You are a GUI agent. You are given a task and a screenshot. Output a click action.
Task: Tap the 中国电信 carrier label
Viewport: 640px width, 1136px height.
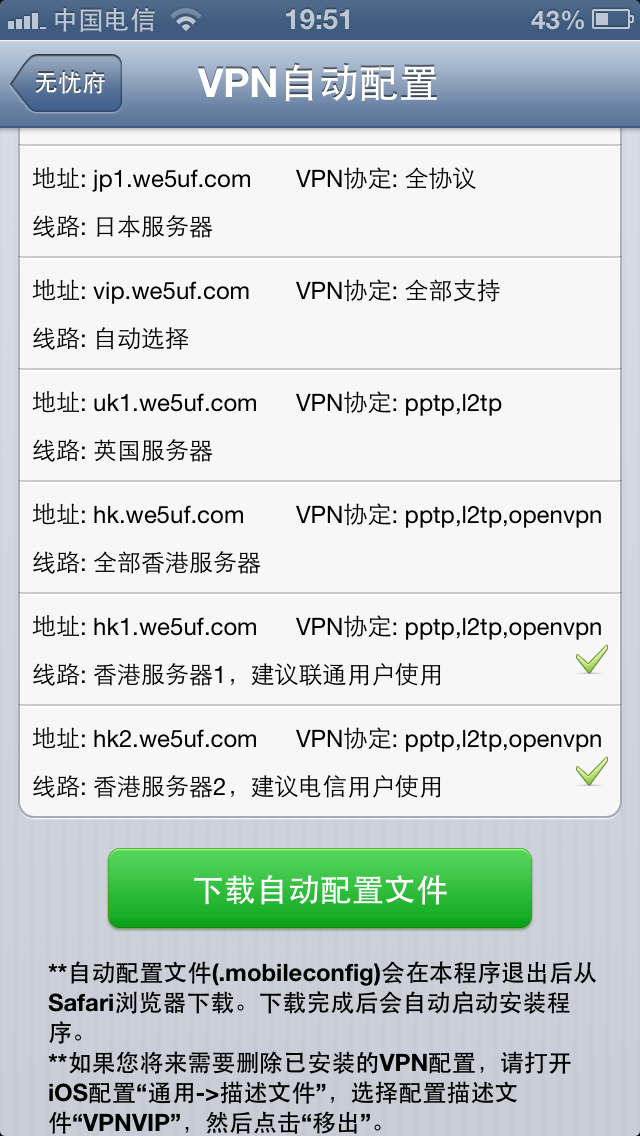[x=104, y=20]
